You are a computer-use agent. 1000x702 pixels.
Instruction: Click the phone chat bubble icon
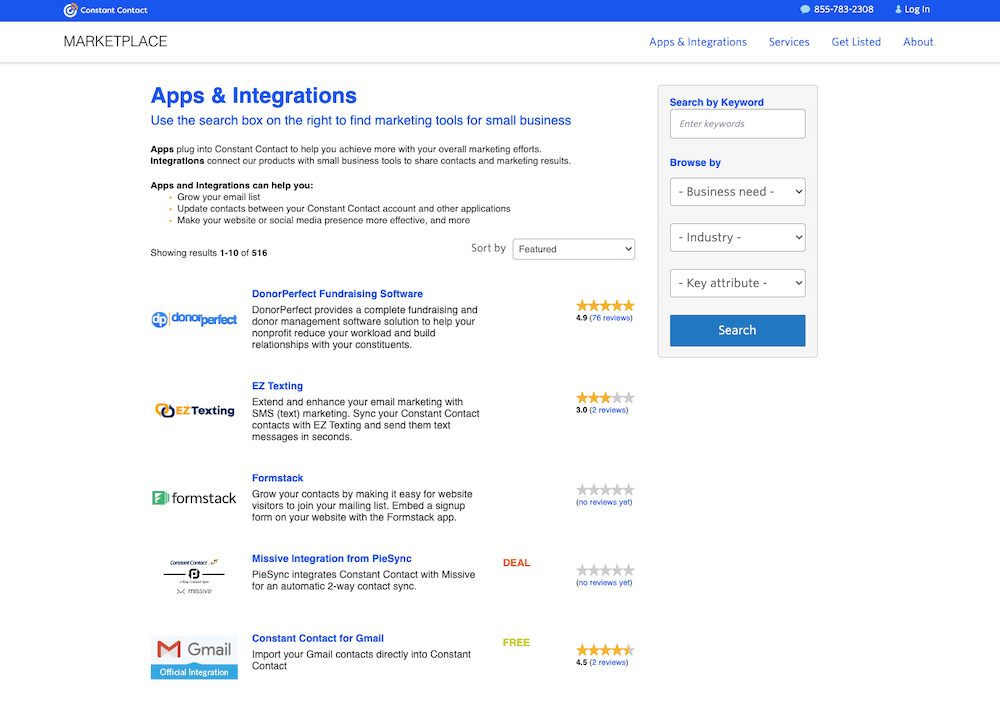click(805, 10)
